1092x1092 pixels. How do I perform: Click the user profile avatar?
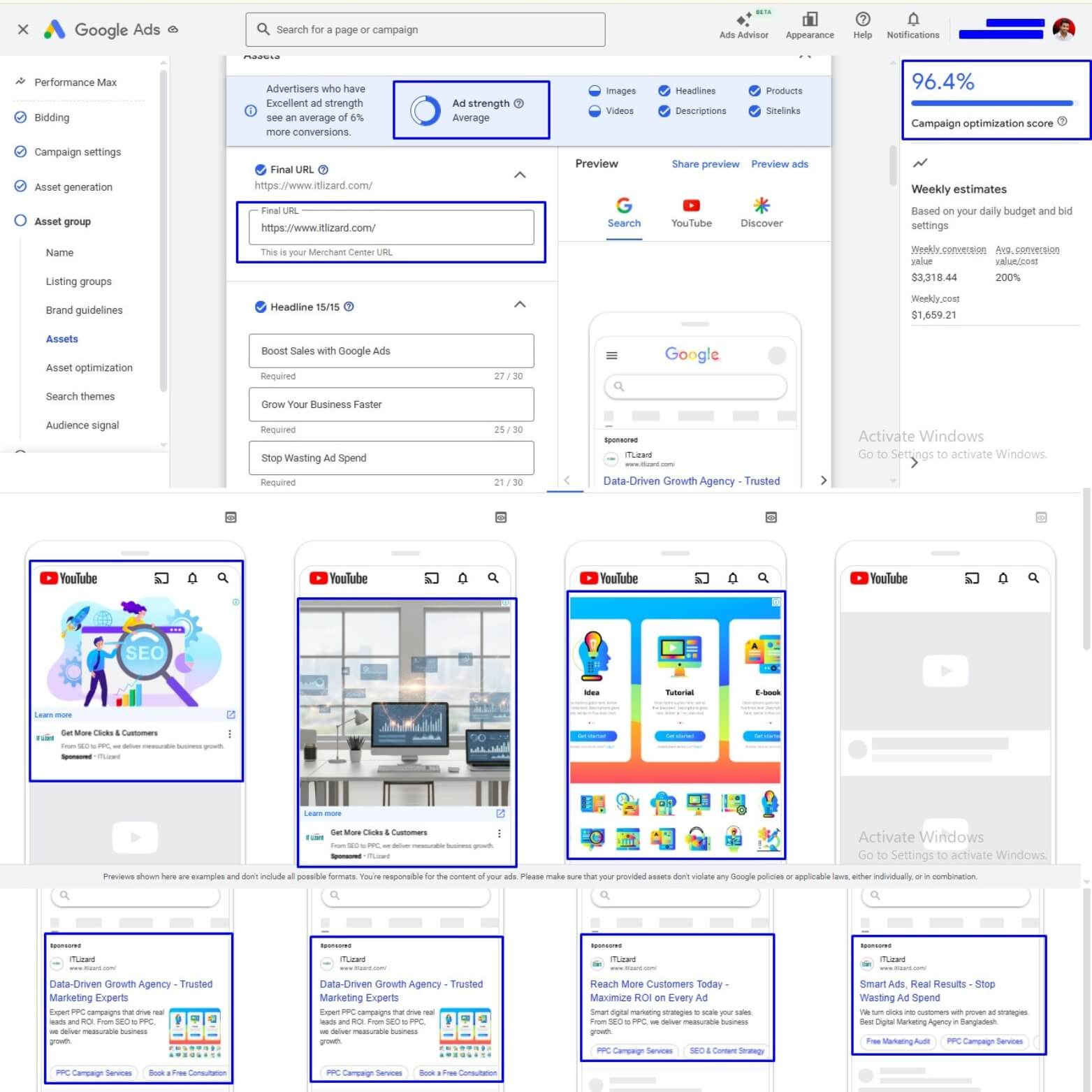coord(1063,29)
